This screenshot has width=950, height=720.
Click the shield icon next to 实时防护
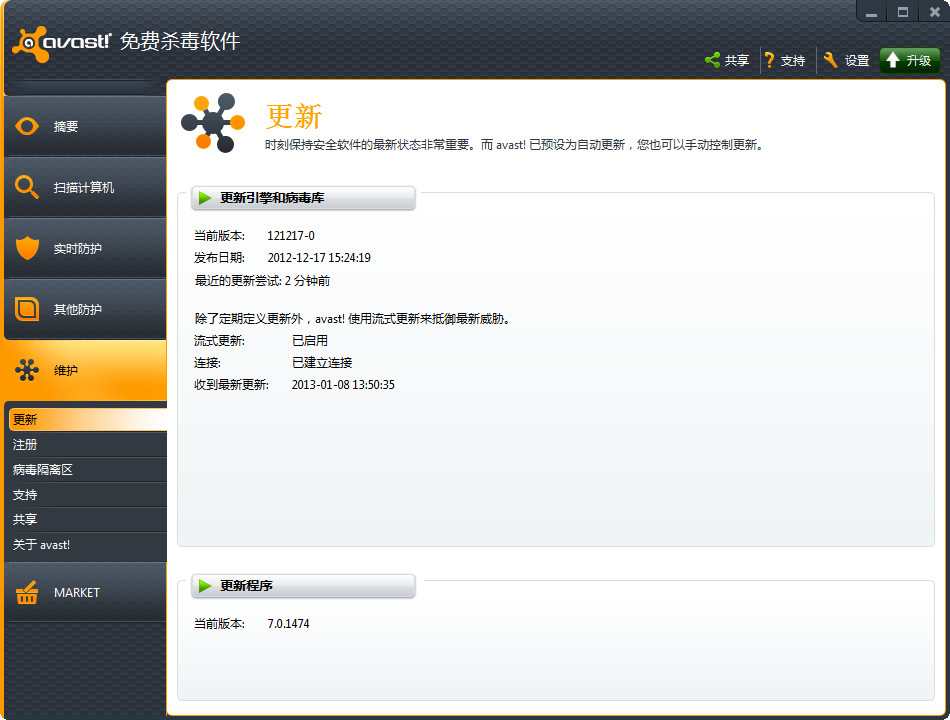tap(27, 248)
